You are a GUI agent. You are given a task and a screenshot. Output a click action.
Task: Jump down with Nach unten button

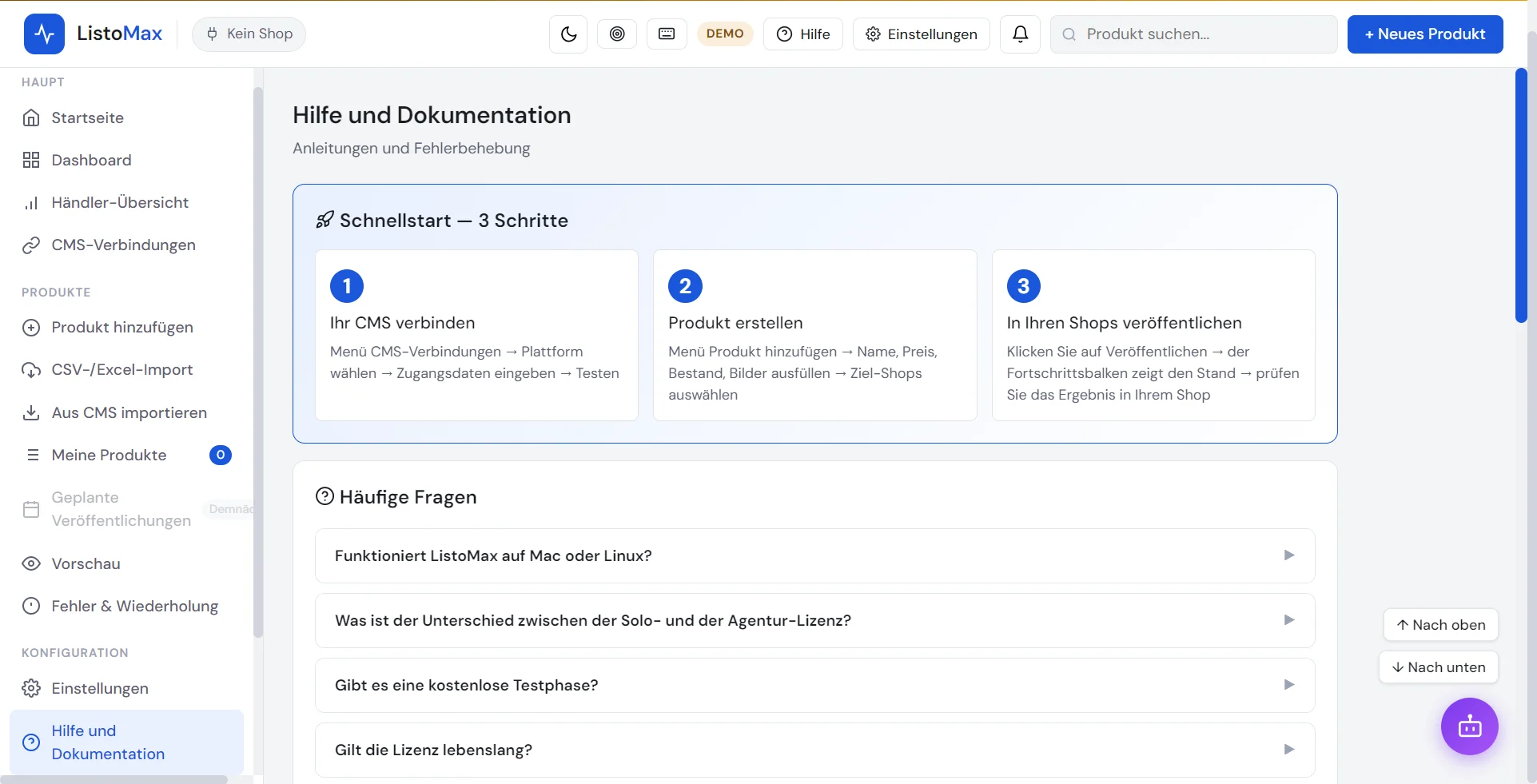tap(1438, 667)
